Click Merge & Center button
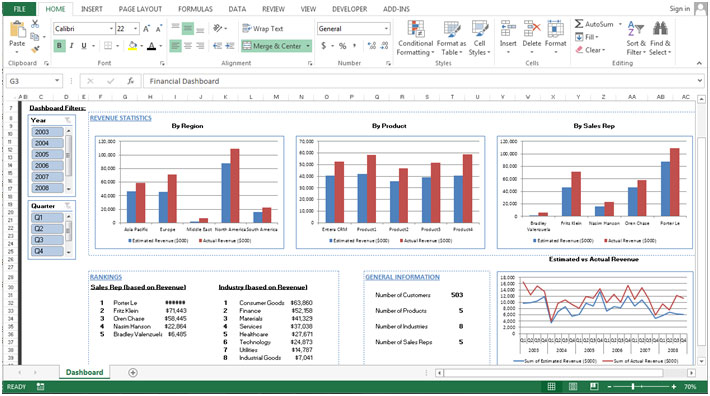 (x=272, y=46)
